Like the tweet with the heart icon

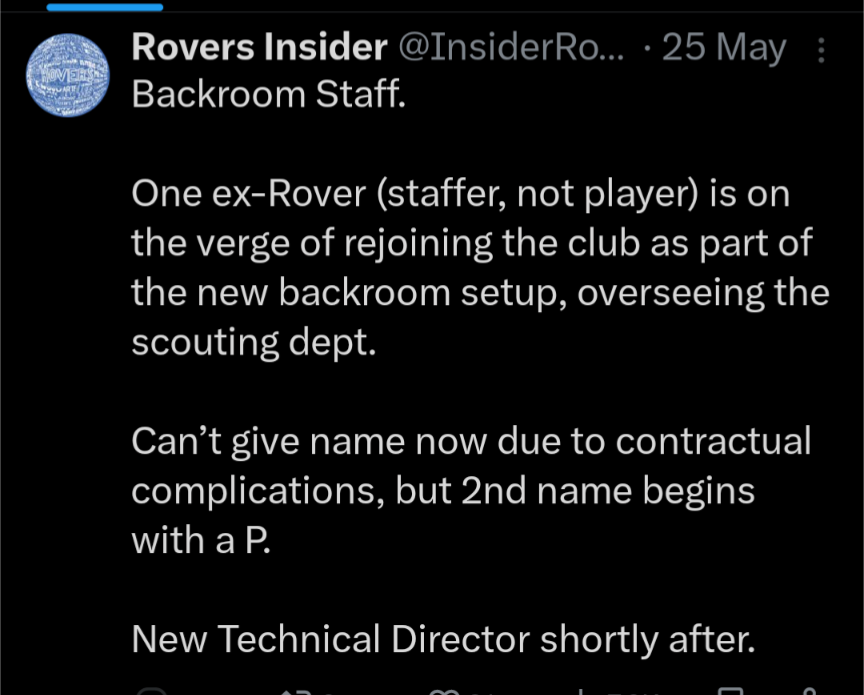tap(444, 692)
